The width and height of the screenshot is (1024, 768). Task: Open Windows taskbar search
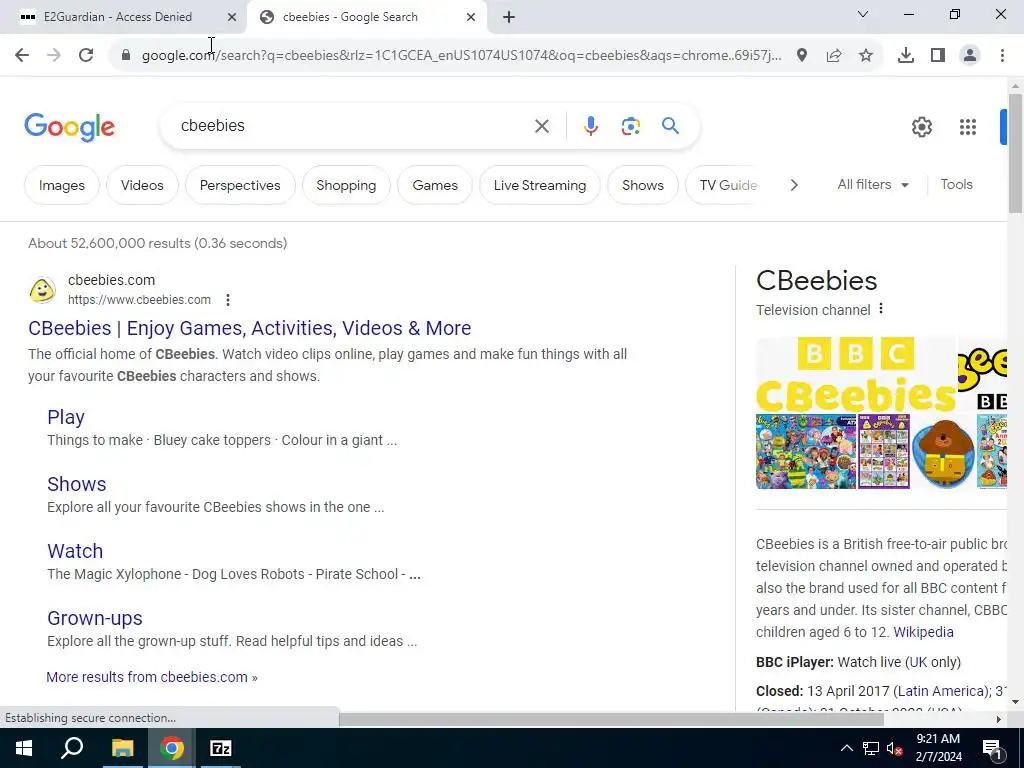tap(72, 748)
